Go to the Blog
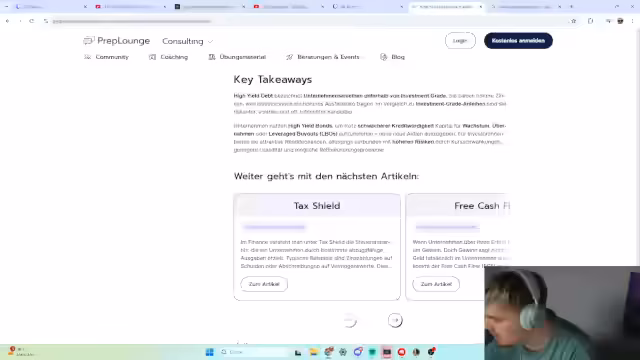 [392, 57]
